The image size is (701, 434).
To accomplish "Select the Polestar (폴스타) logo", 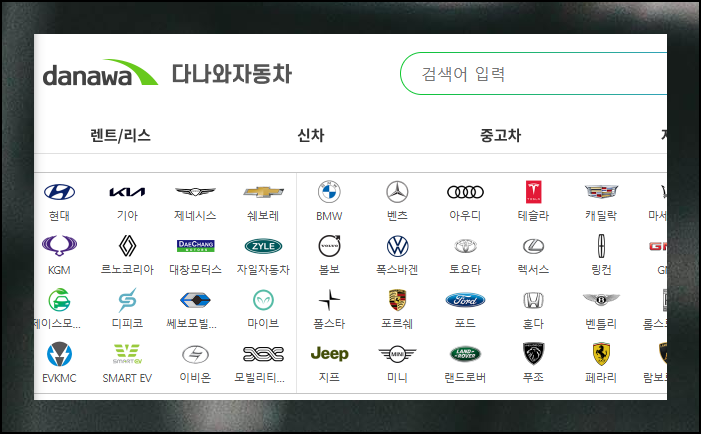I will (x=329, y=300).
